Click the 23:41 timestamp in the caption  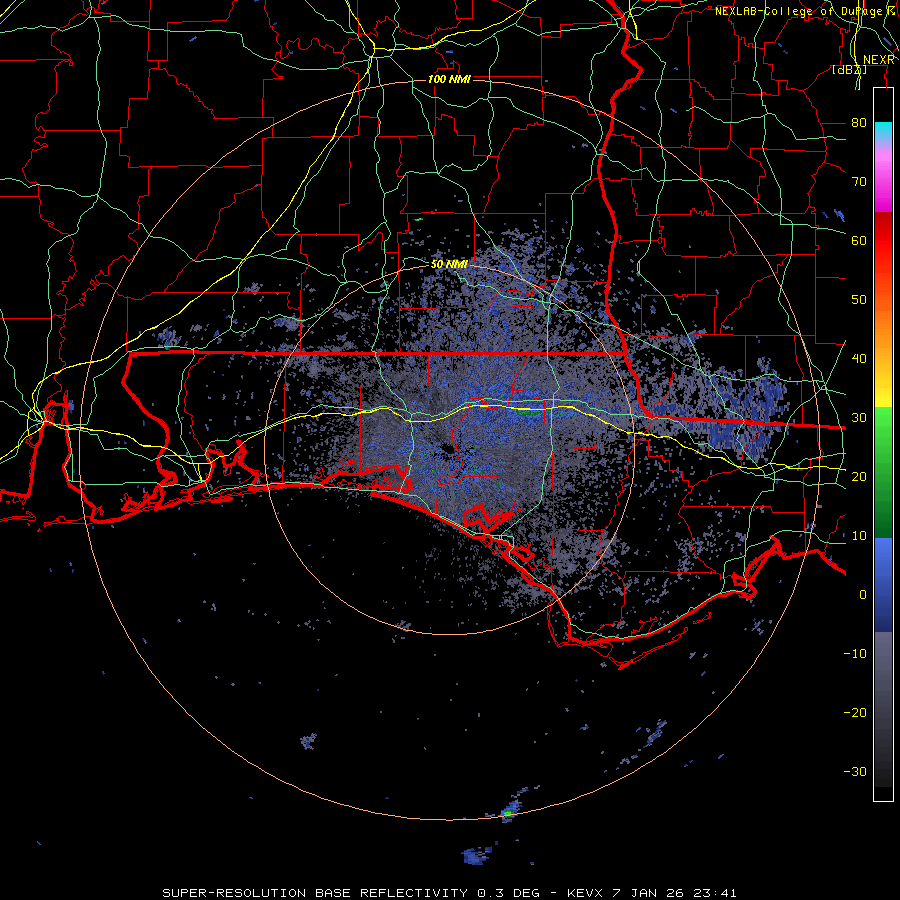point(717,893)
